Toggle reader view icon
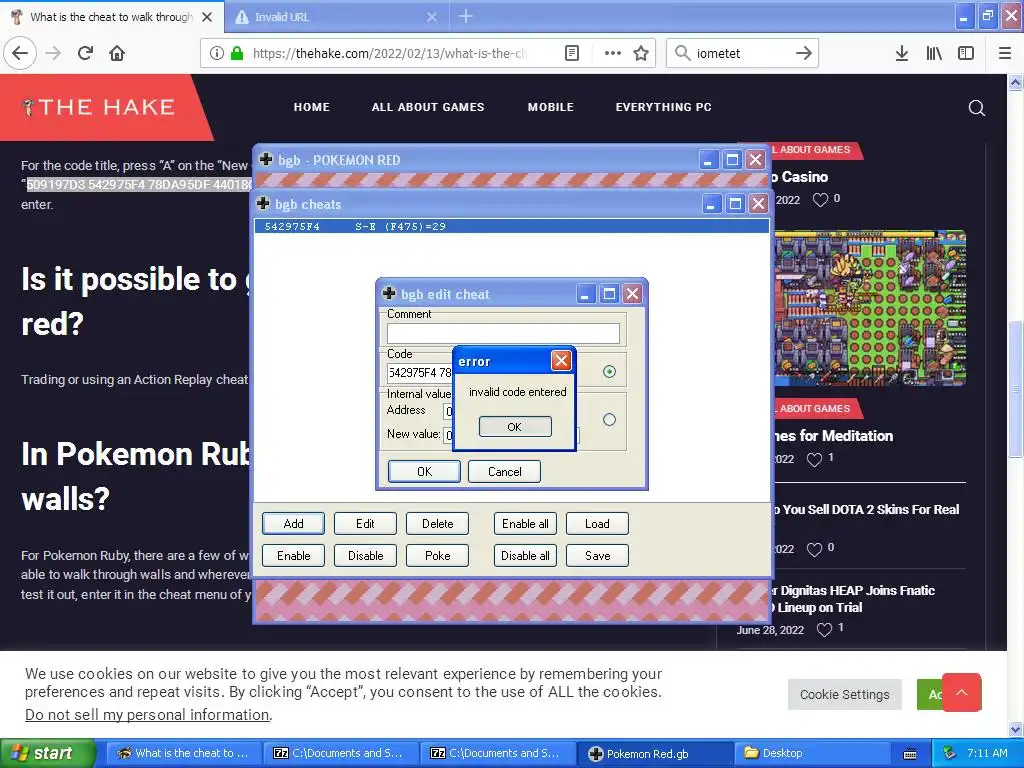This screenshot has width=1024, height=768. tap(571, 53)
